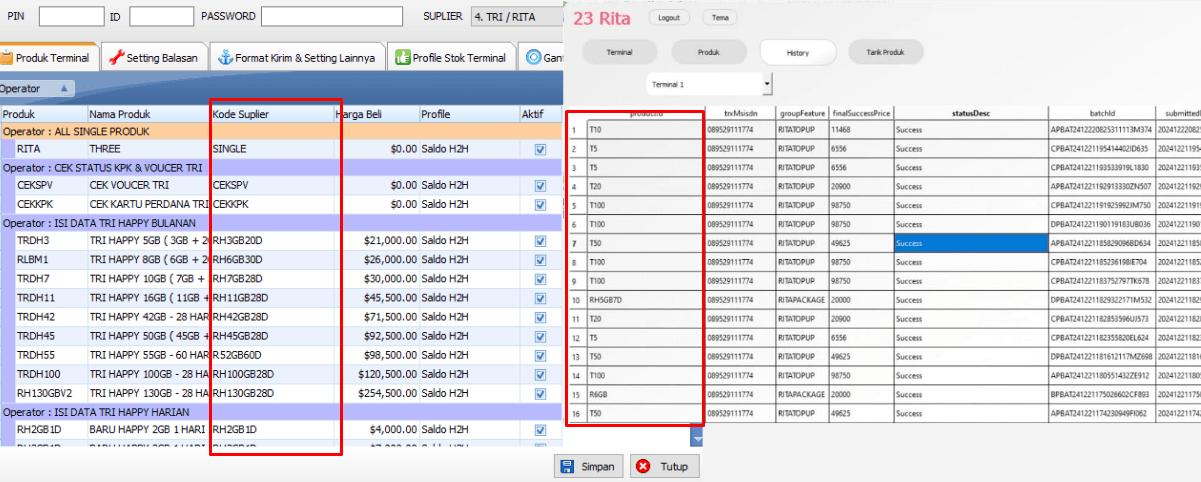1201x482 pixels.
Task: Click the anchor icon on Format Kirim tab
Action: pos(225,58)
